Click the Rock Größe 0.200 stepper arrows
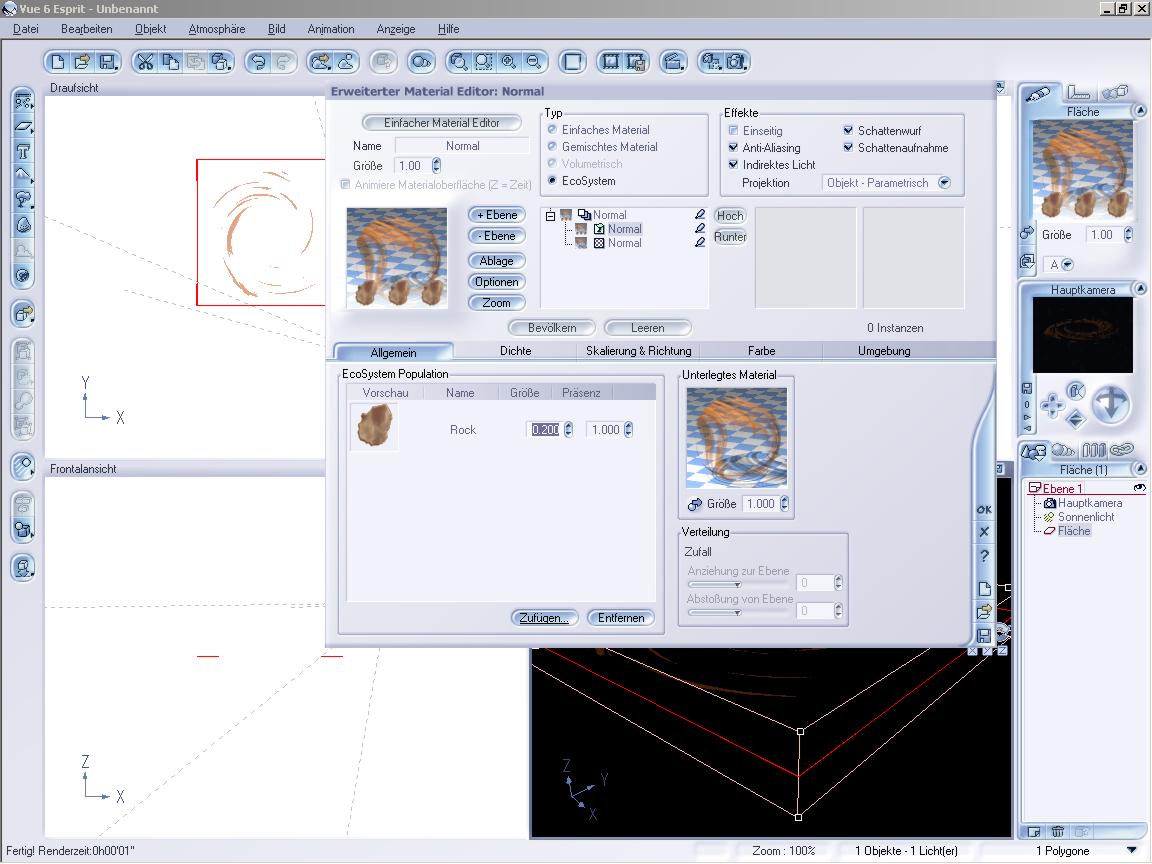Viewport: 1152px width, 864px height. [x=568, y=430]
